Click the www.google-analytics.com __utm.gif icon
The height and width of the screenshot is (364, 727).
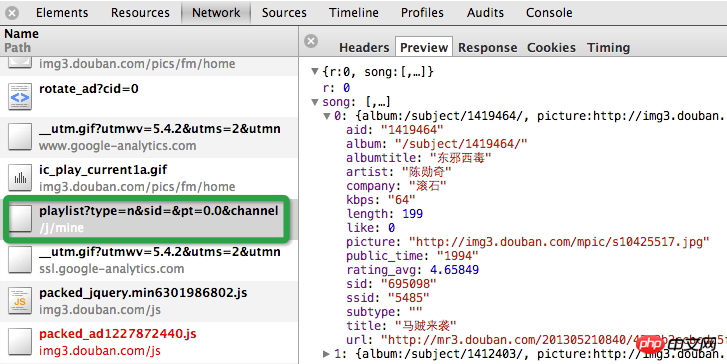point(20,137)
